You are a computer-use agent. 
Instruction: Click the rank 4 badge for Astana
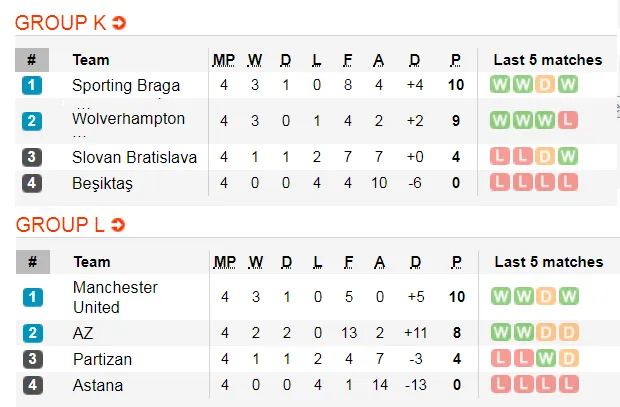32,384
